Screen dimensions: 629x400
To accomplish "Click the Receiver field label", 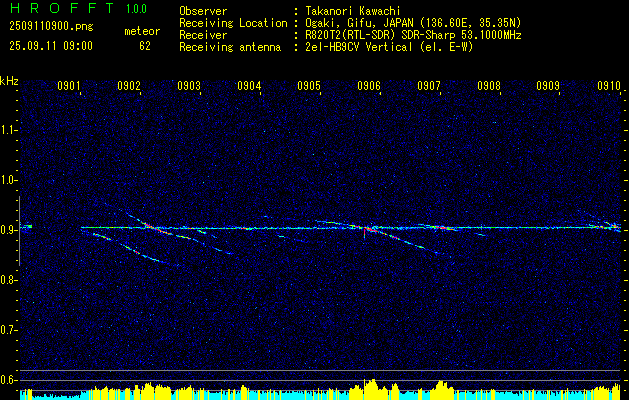I will click(x=203, y=35).
